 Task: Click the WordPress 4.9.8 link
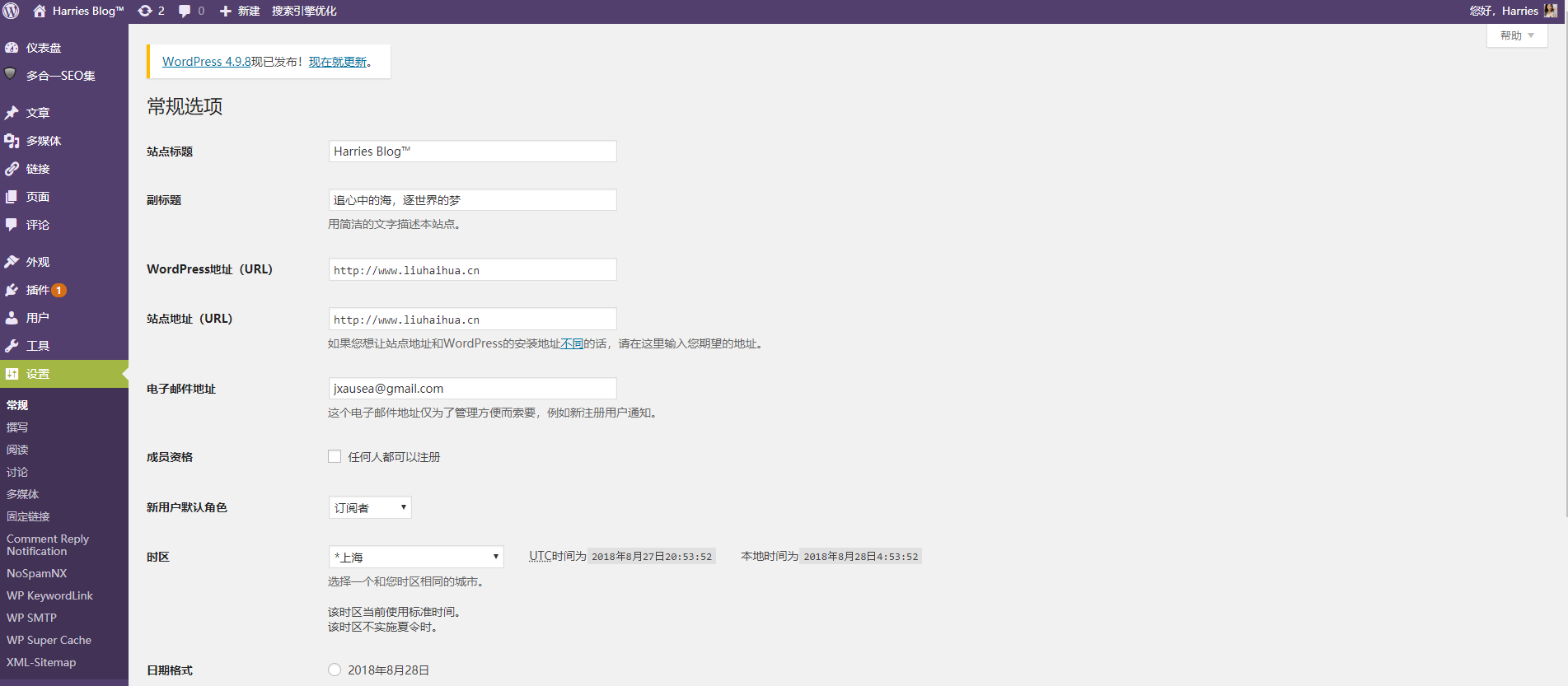pos(207,62)
